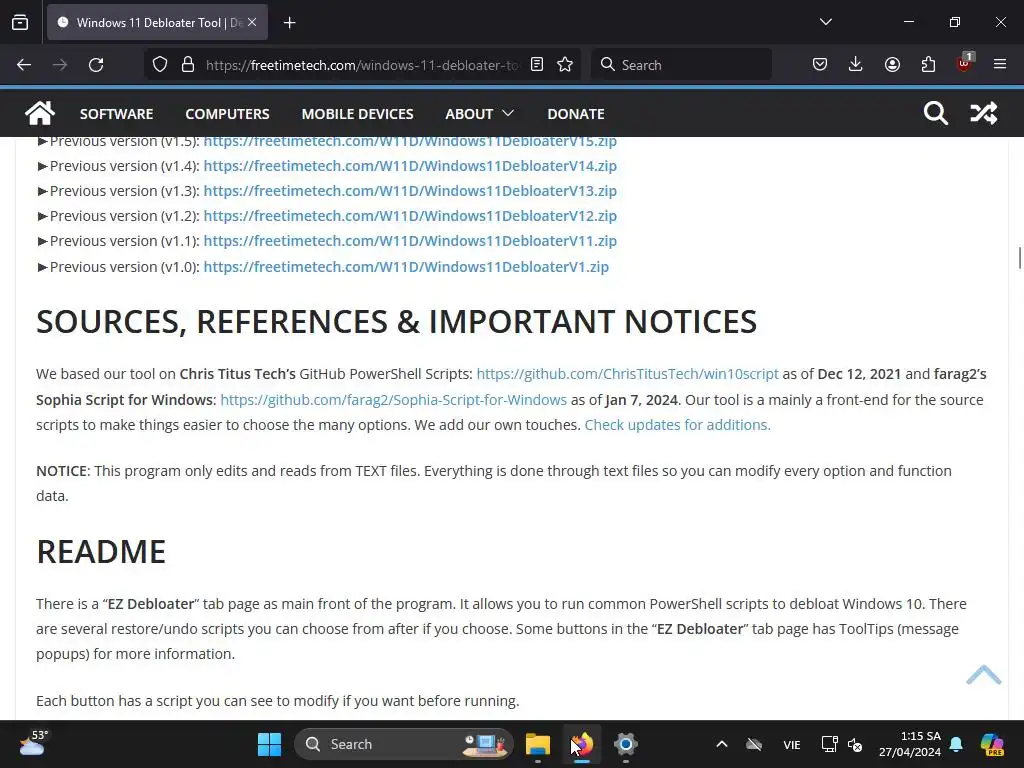1024x768 pixels.
Task: Download Windows11DebloaterV14.zip link
Action: coord(410,166)
